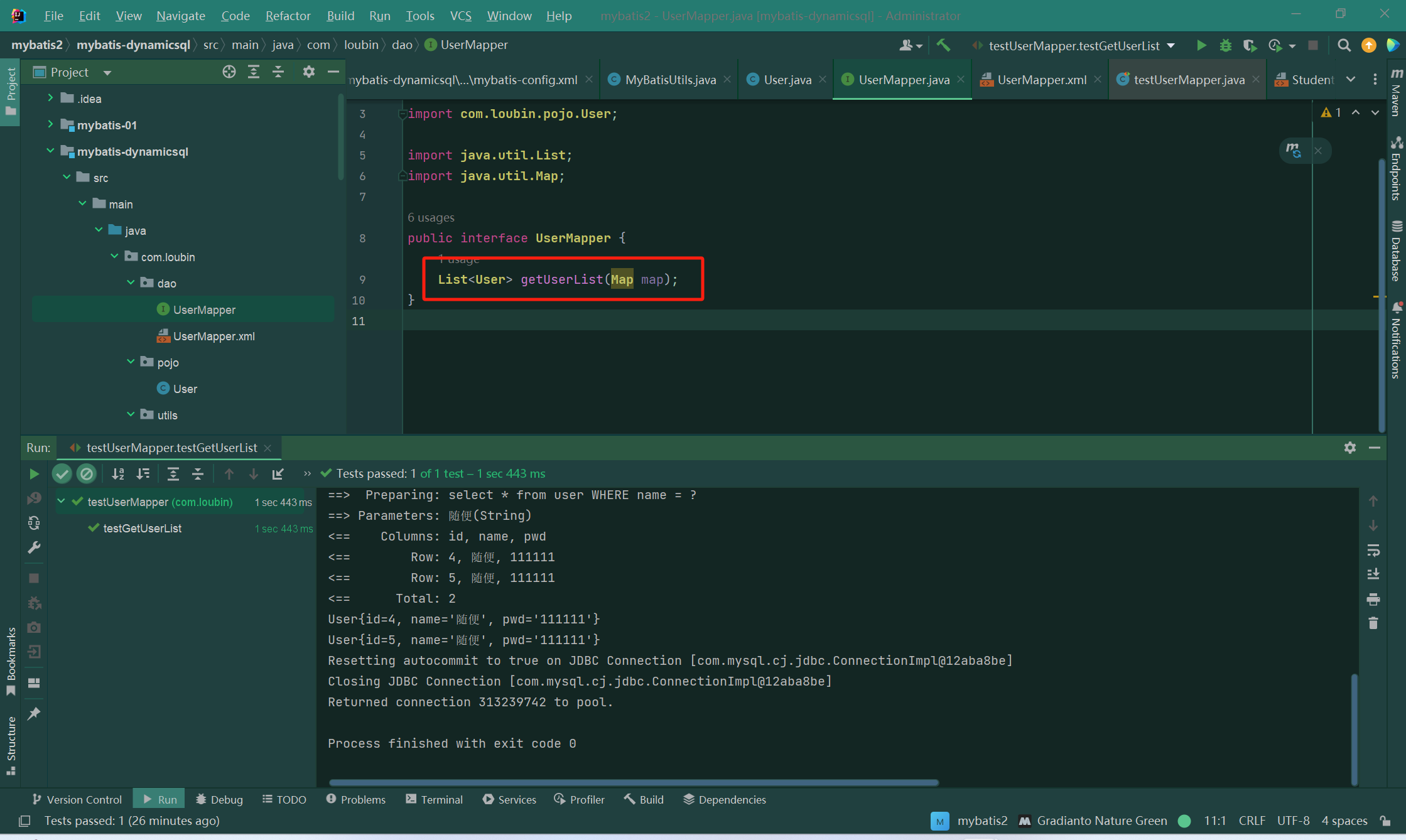Click UTF-8 encoding in status bar
The width and height of the screenshot is (1406, 840).
(x=1293, y=821)
